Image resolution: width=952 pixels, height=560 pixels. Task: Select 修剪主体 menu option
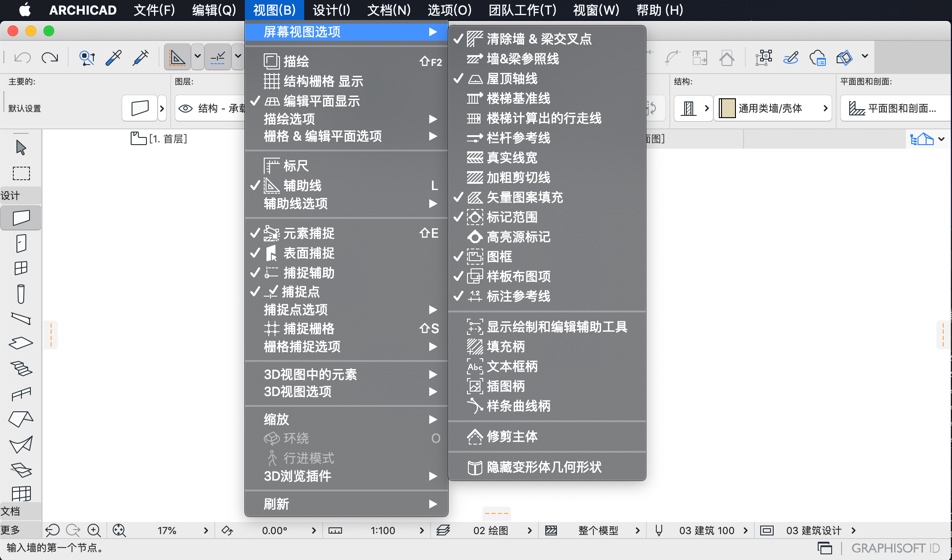pyautogui.click(x=547, y=437)
